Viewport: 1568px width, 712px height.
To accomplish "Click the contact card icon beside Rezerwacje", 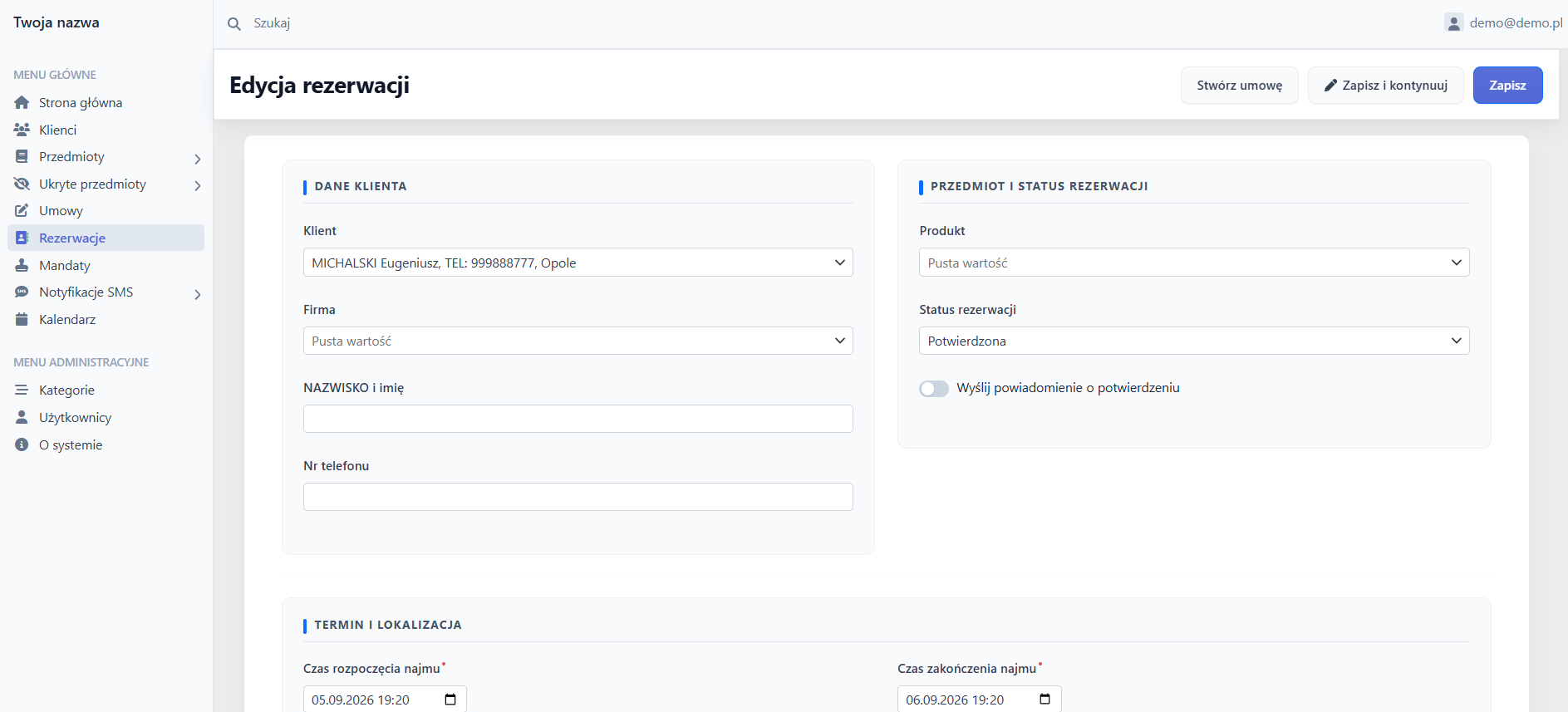I will click(22, 238).
